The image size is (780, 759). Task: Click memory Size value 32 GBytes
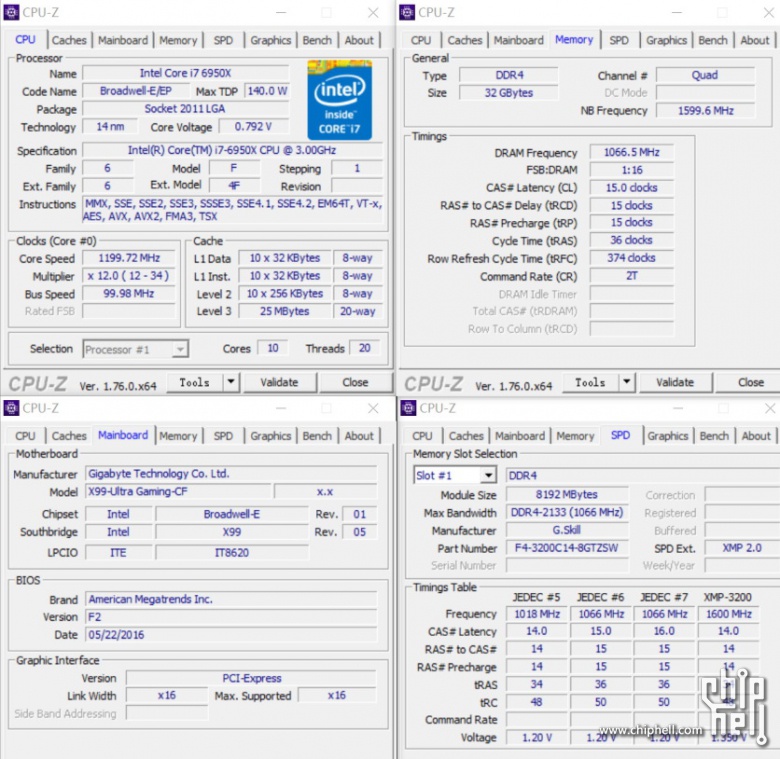coord(509,93)
